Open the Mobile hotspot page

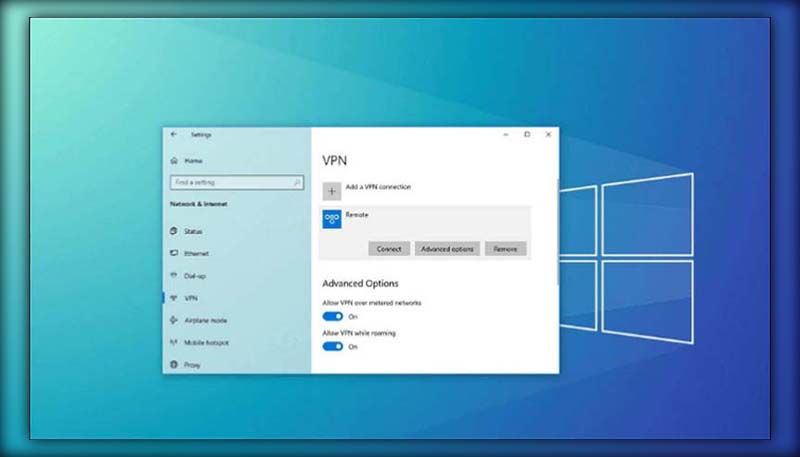[x=207, y=343]
